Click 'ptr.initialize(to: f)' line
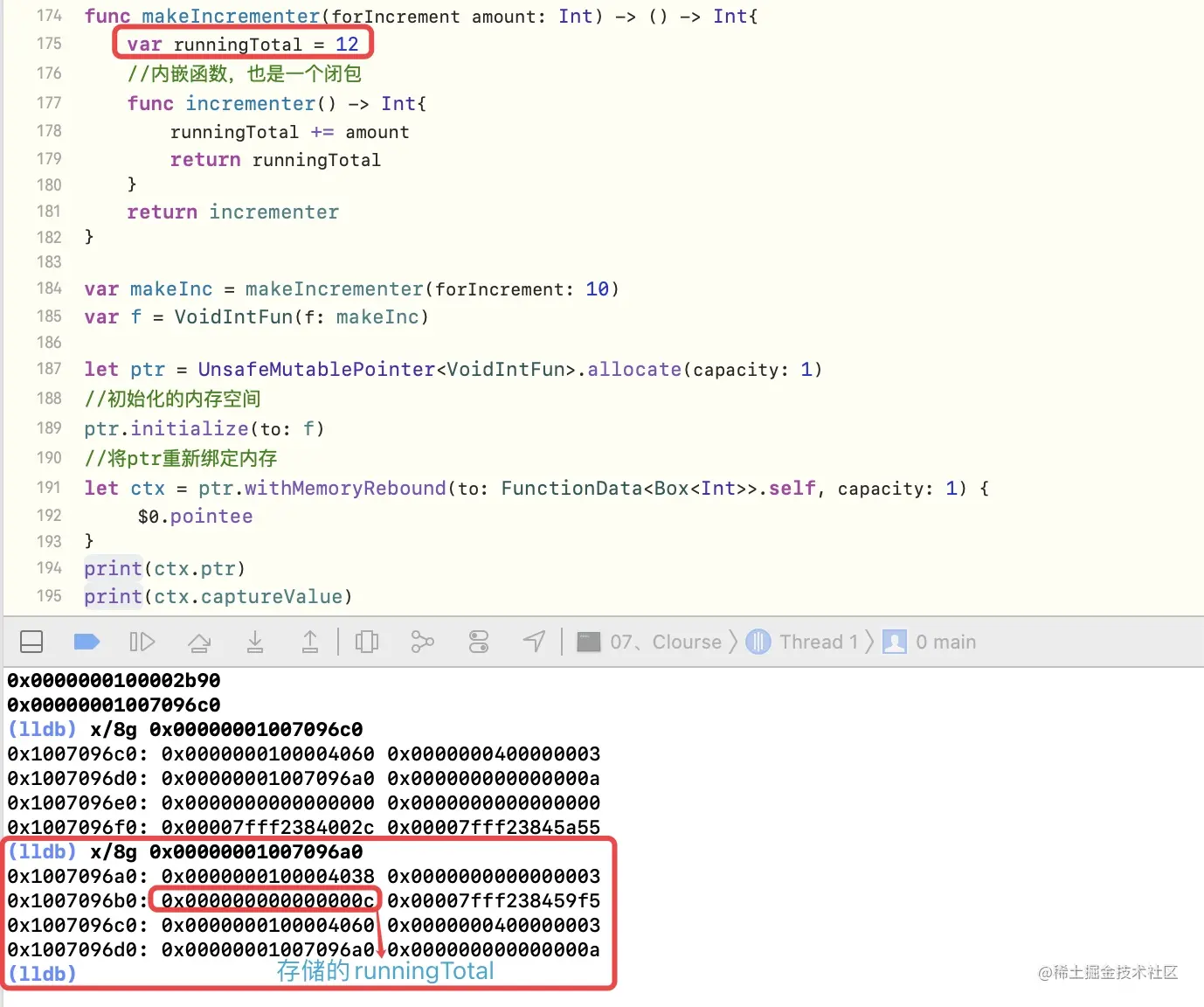 pyautogui.click(x=204, y=428)
